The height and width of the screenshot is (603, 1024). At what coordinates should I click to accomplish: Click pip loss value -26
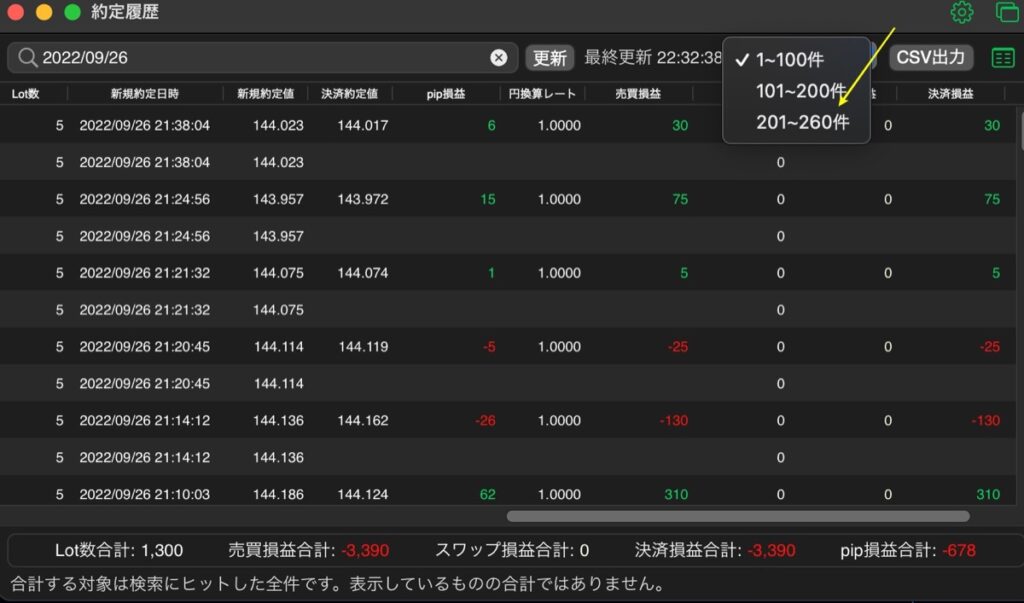[485, 421]
